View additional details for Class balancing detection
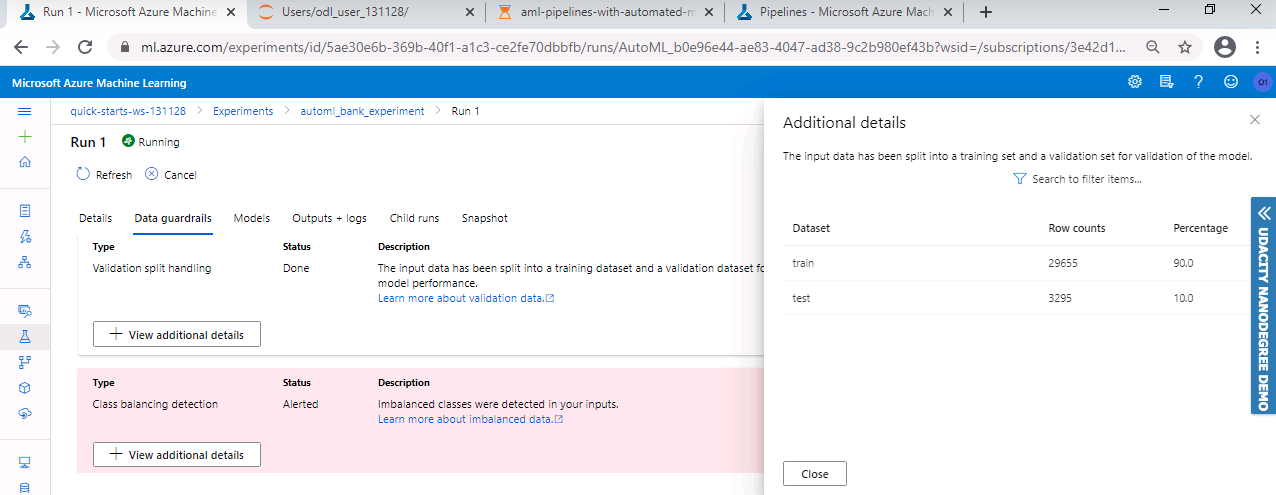This screenshot has width=1276, height=495. 177,454
